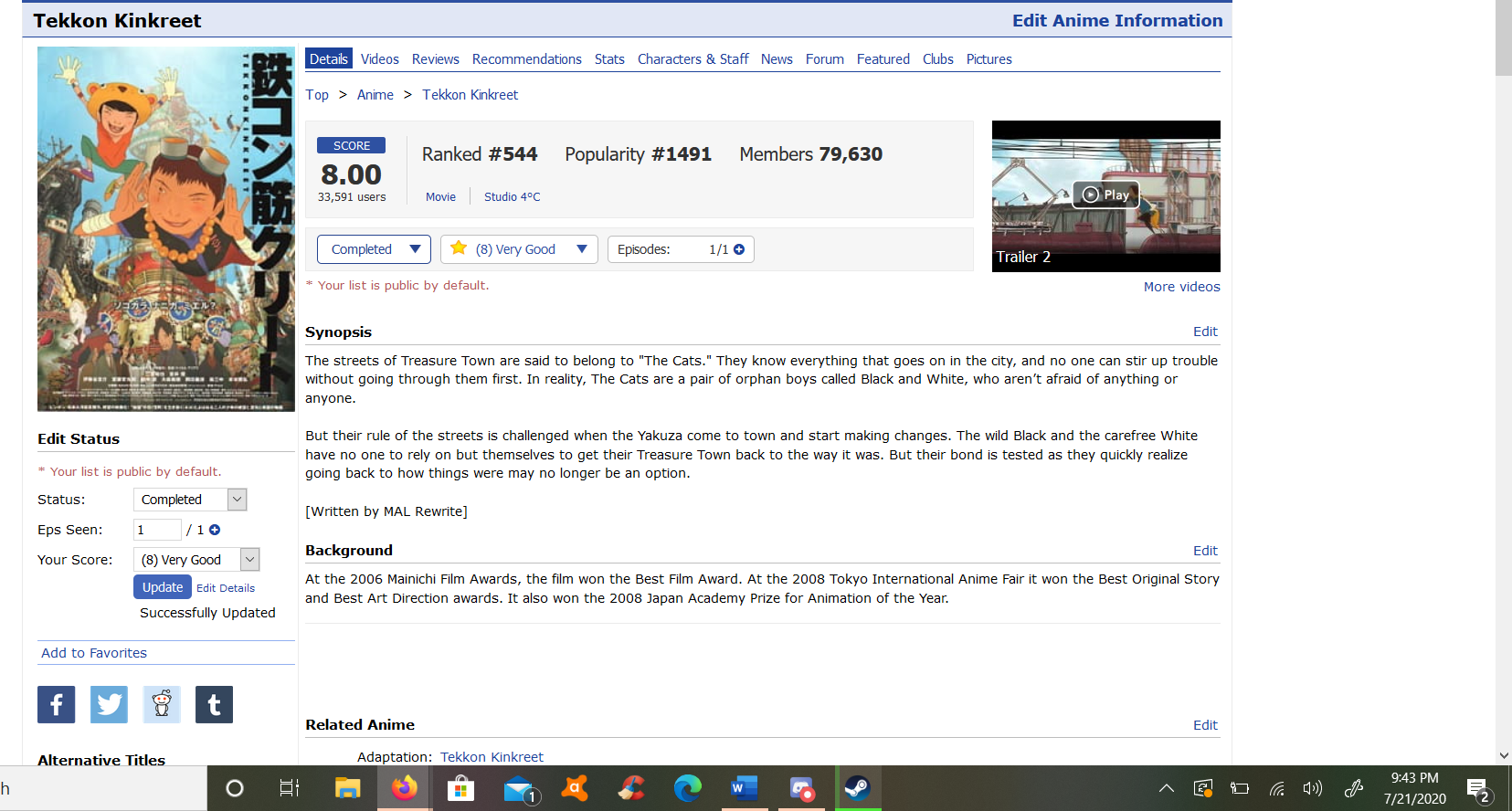This screenshot has height=811, width=1512.
Task: Open Discord from the taskbar
Action: tap(801, 788)
